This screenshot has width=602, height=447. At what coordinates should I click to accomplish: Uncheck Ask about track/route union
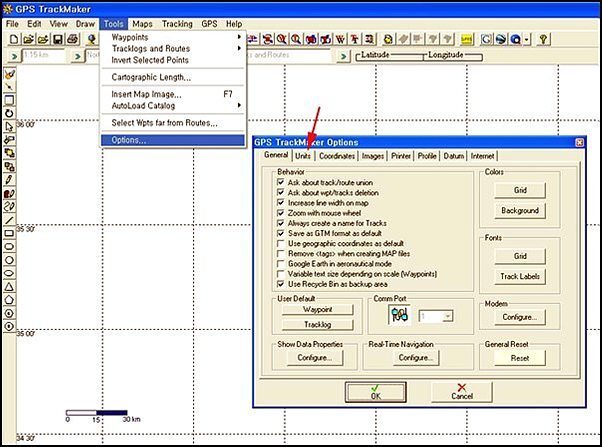click(x=281, y=182)
